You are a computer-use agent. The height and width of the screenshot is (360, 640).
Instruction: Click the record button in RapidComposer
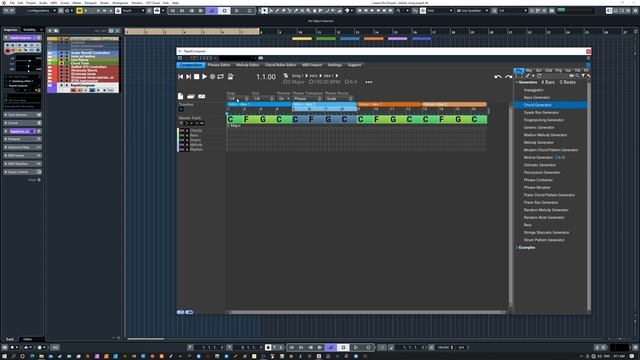click(212, 76)
